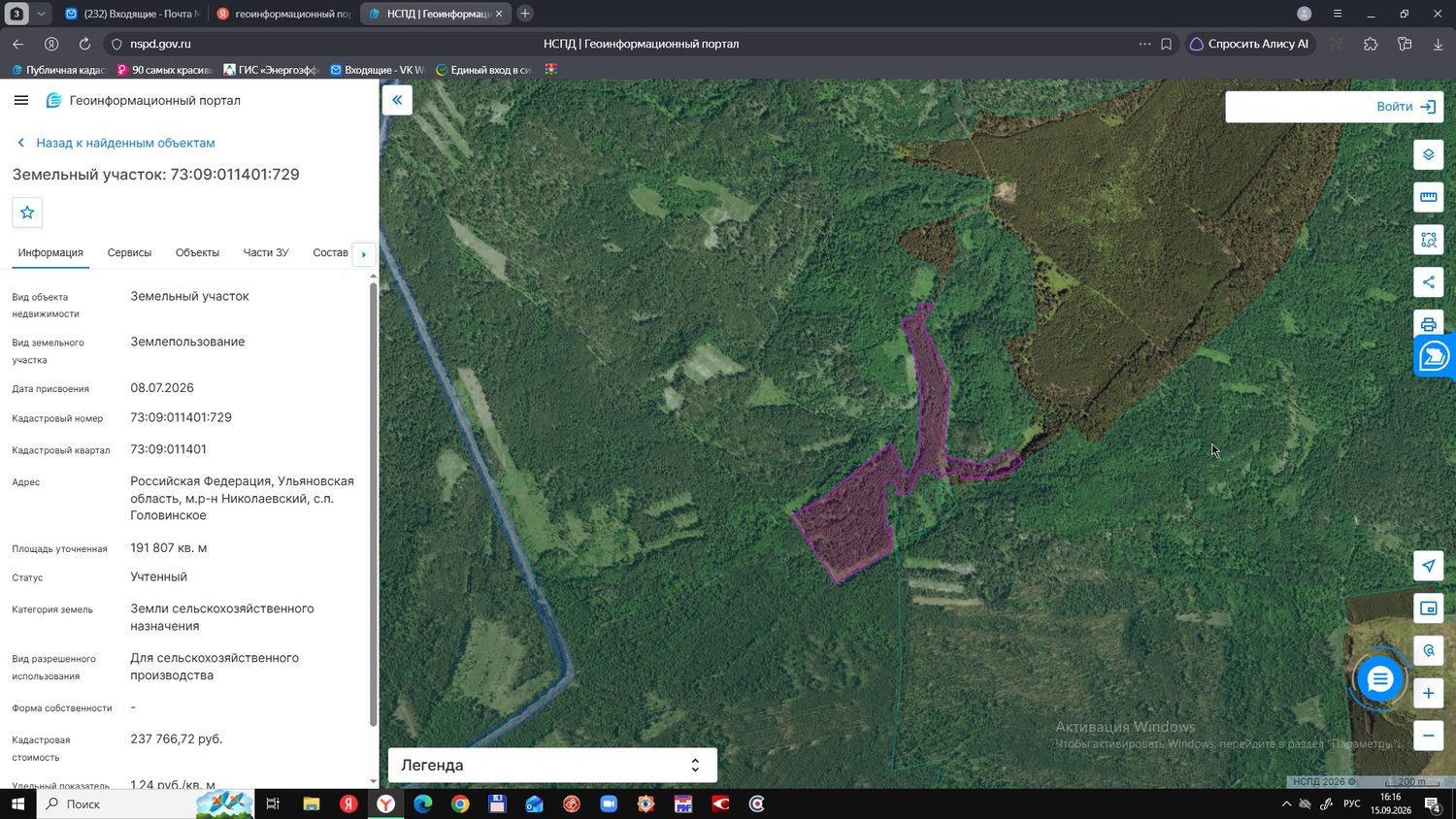Expand the Легенда panel
The height and width of the screenshot is (819, 1456).
coord(552,765)
